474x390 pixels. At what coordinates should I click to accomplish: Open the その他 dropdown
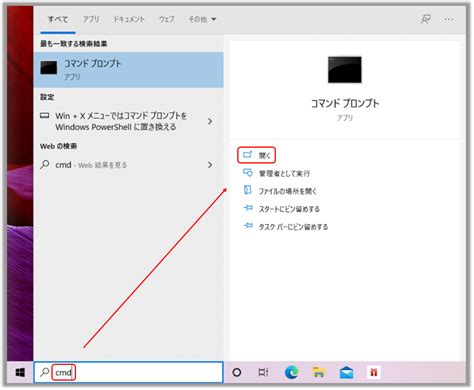pos(202,19)
